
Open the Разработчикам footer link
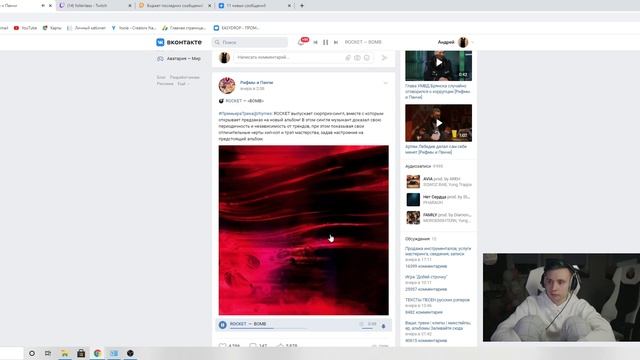(x=184, y=77)
